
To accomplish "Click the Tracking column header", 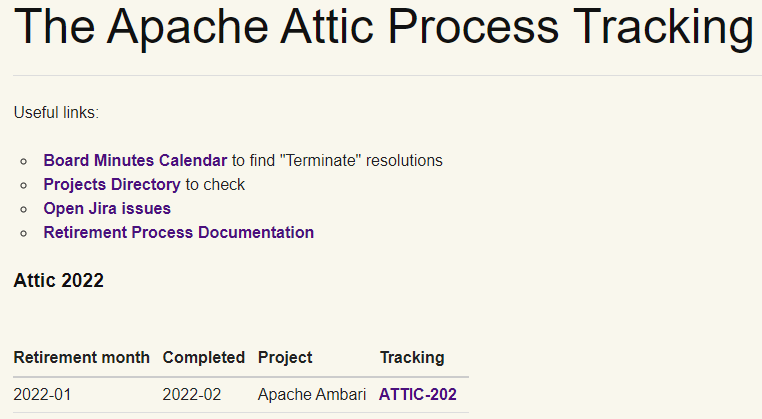I will point(412,357).
